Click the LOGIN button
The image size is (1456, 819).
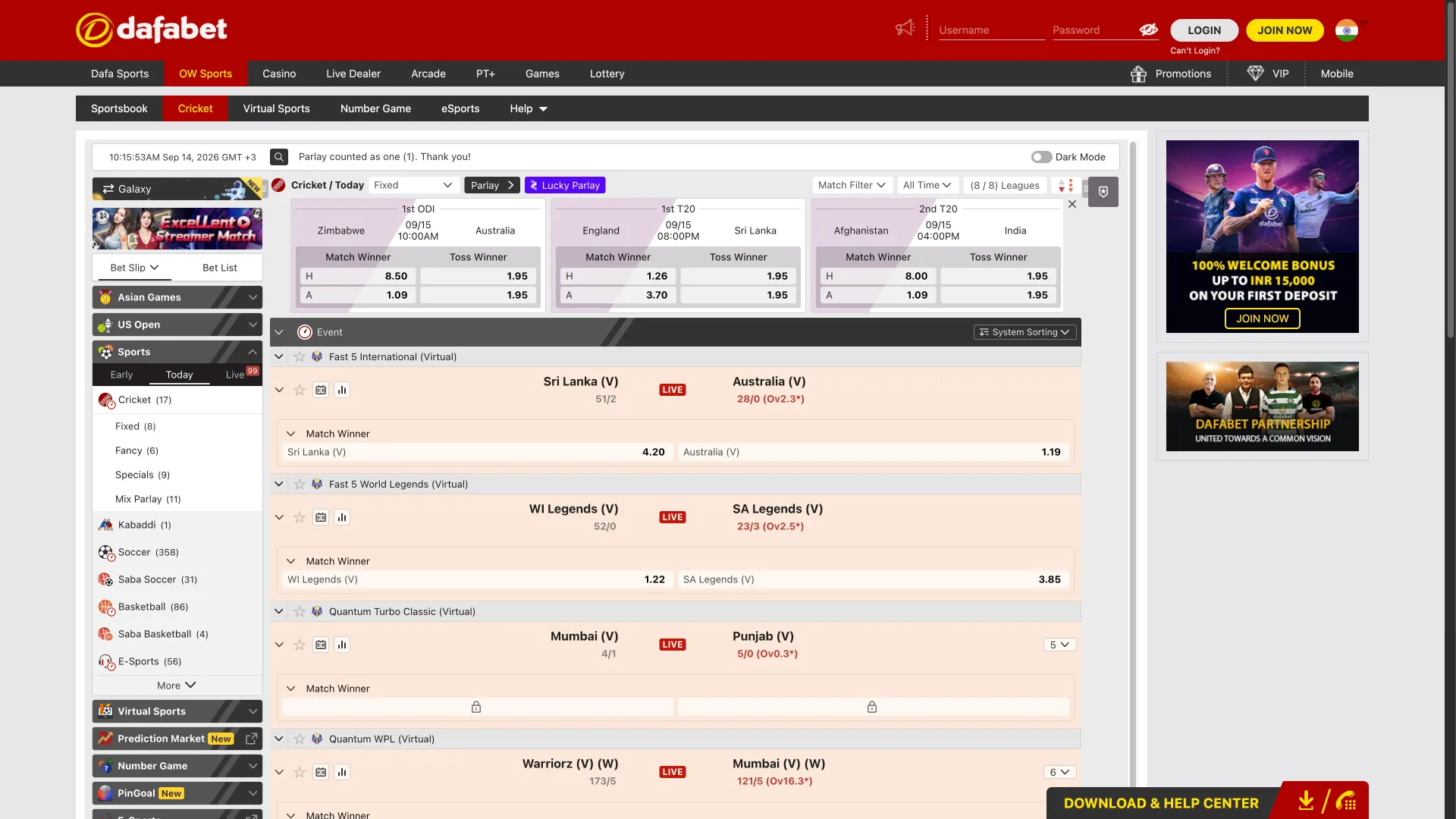pyautogui.click(x=1204, y=30)
